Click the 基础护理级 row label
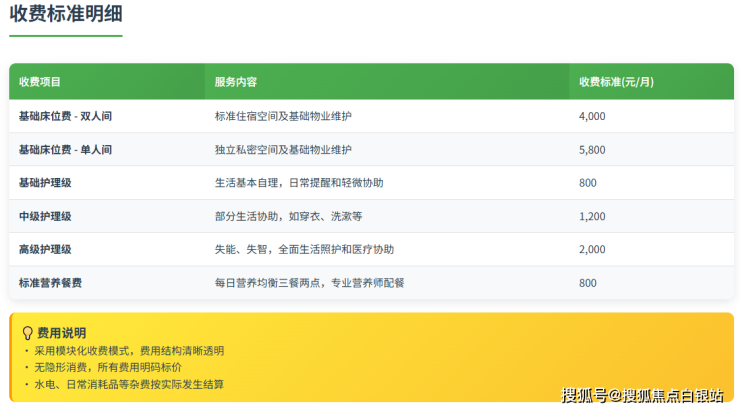This screenshot has height=412, width=740. 45,183
